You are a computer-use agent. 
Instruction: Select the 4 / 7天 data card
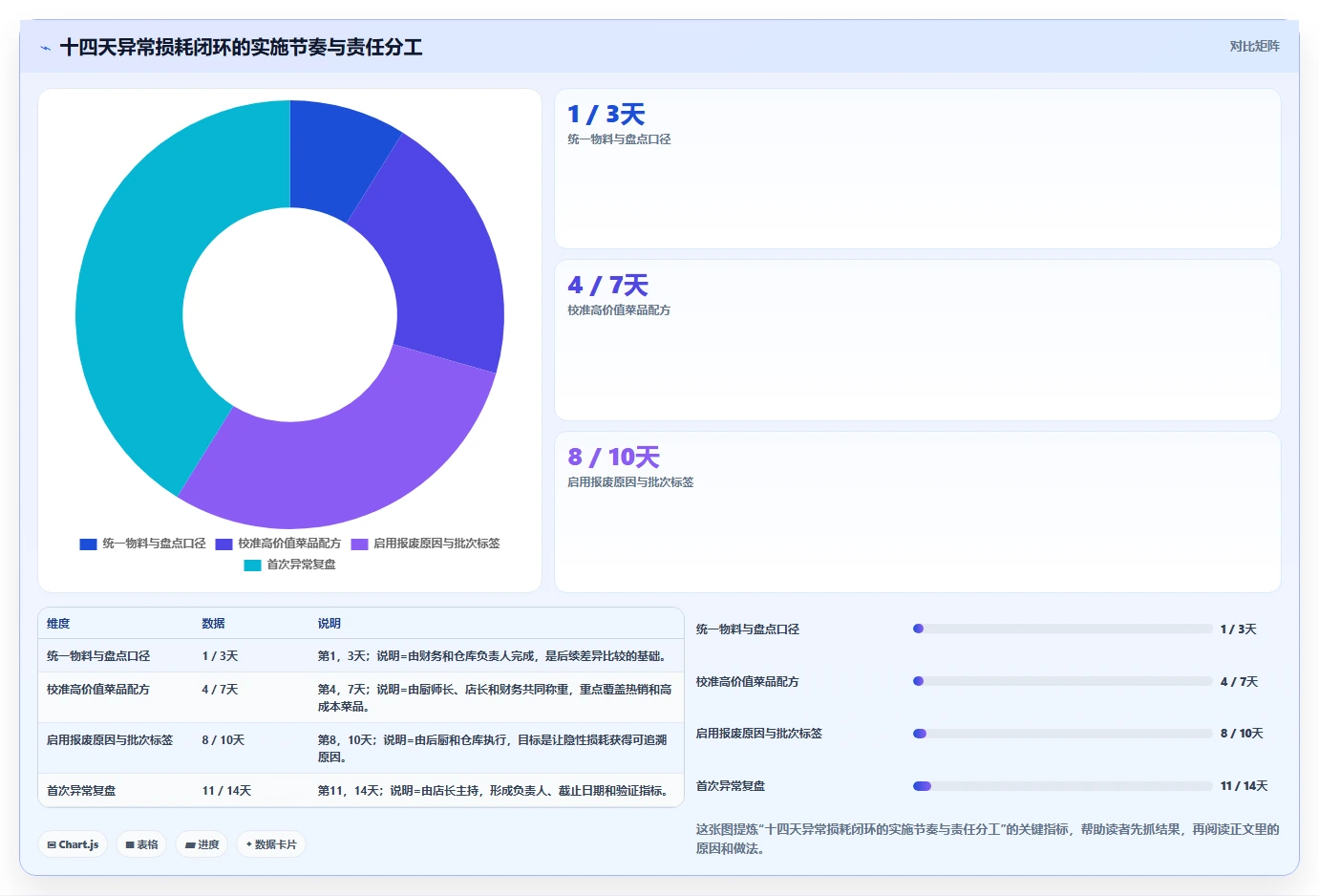[917, 340]
